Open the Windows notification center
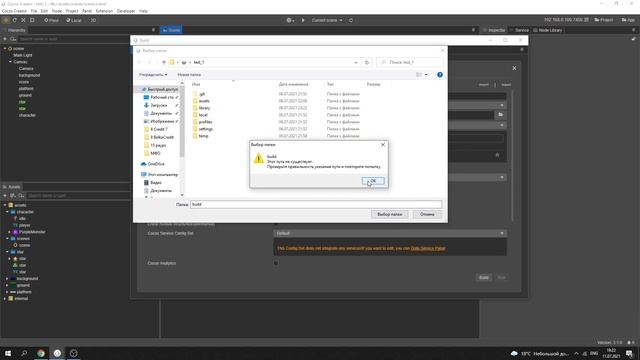This screenshot has height=360, width=640. point(629,353)
